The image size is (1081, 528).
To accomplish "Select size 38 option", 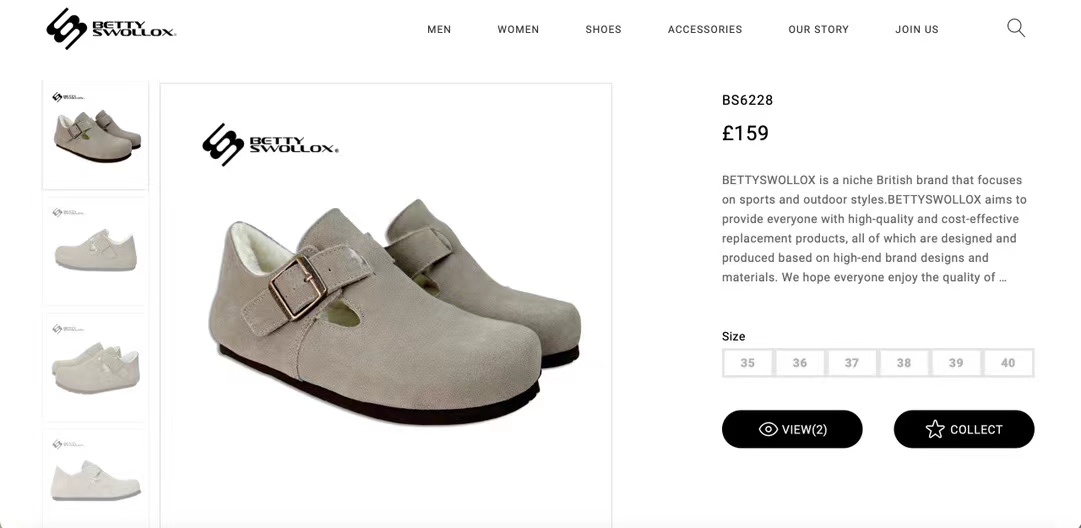I will pyautogui.click(x=904, y=363).
